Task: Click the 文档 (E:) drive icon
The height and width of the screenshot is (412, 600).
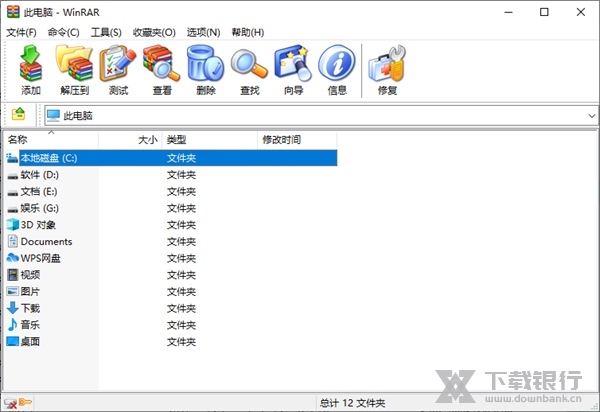Action: (13, 192)
